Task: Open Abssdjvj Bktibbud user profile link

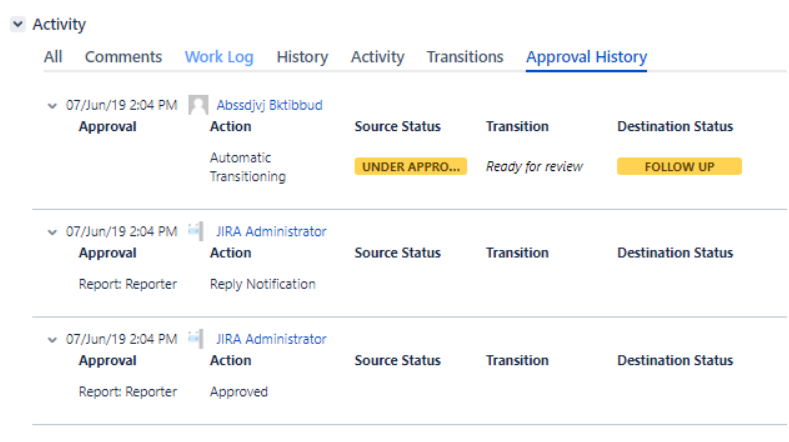Action: click(269, 105)
